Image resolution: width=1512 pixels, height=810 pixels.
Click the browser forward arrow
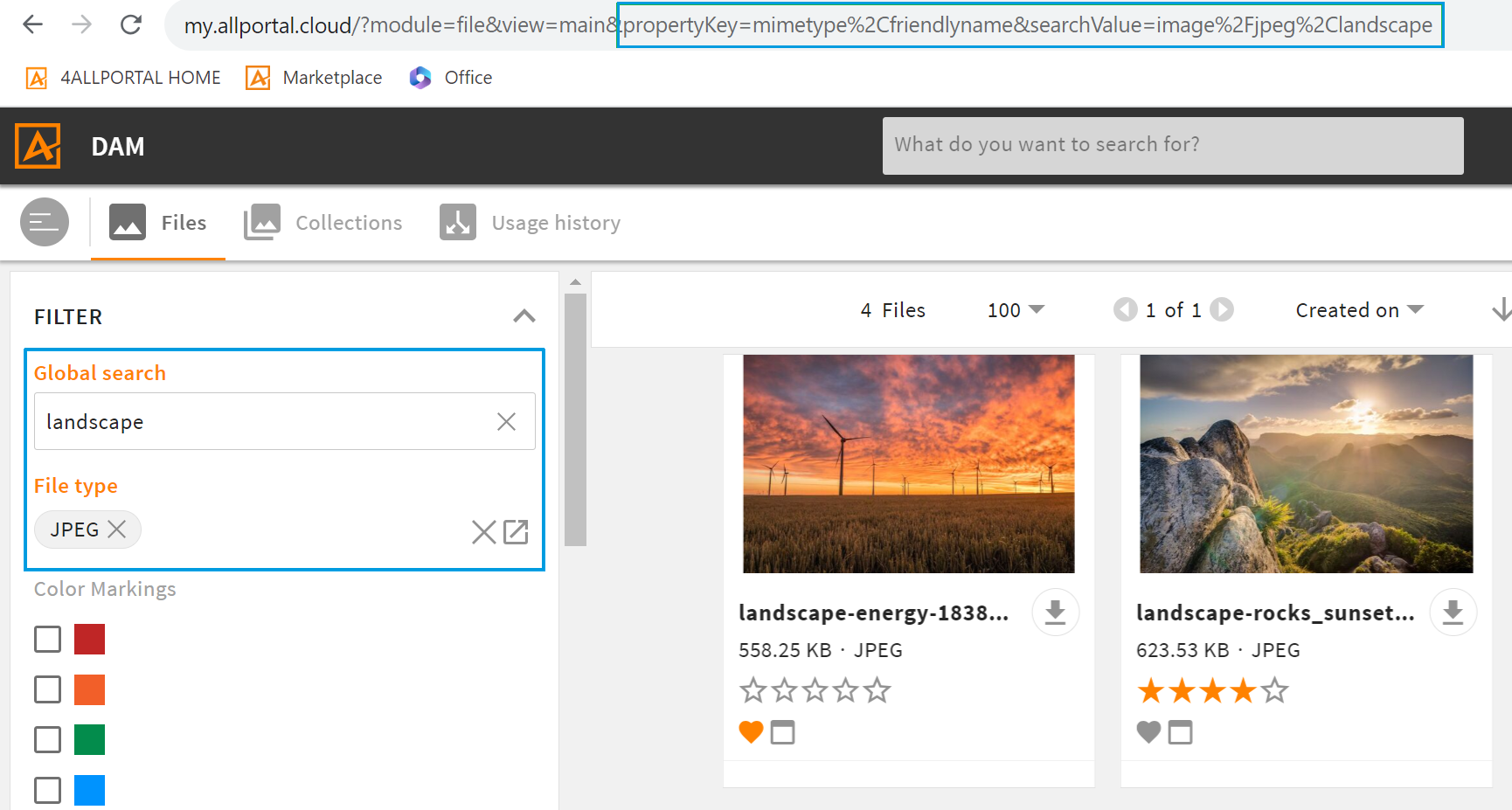click(82, 24)
